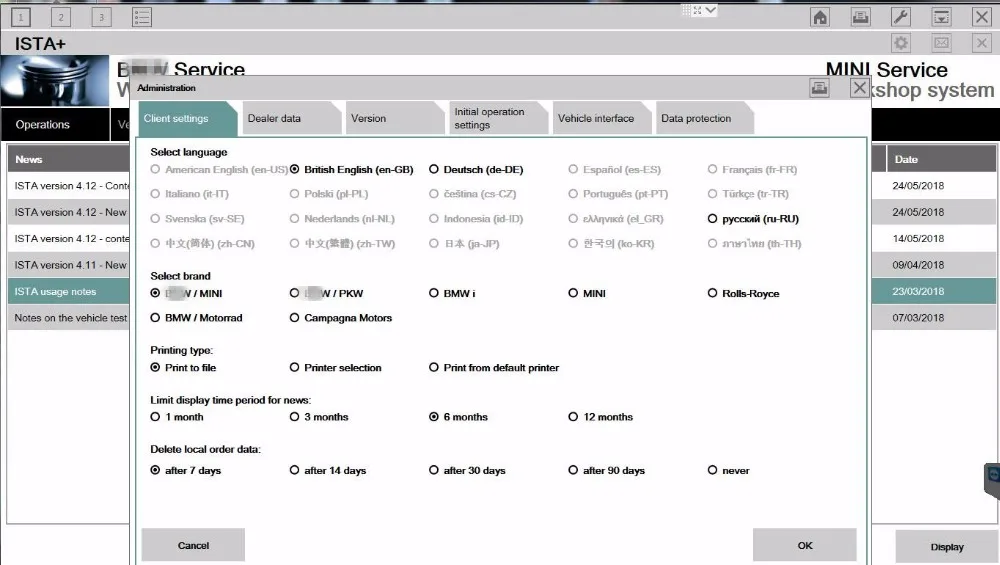
Task: Open the small dropdown chevron at top center
Action: (x=710, y=10)
